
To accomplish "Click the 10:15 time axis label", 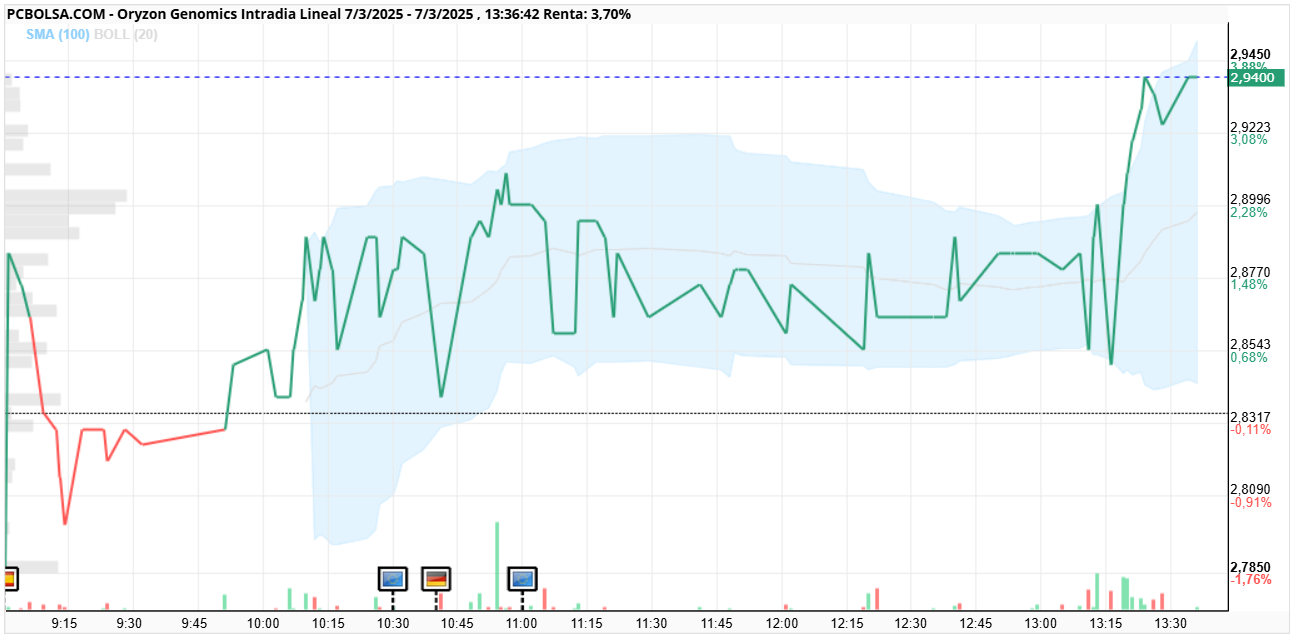I will pyautogui.click(x=328, y=623).
